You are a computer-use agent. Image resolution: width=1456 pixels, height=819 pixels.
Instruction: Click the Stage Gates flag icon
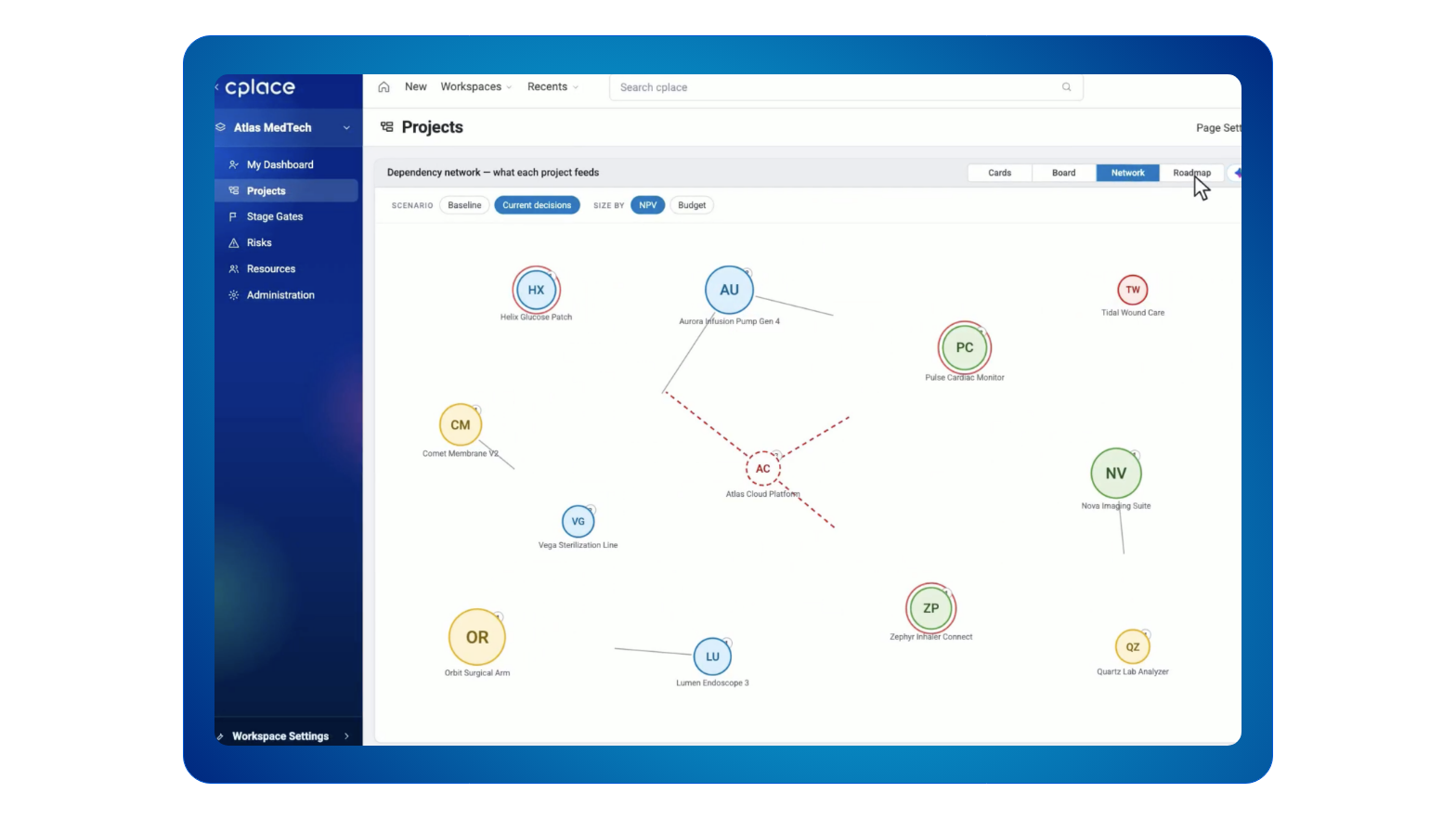[x=233, y=216]
